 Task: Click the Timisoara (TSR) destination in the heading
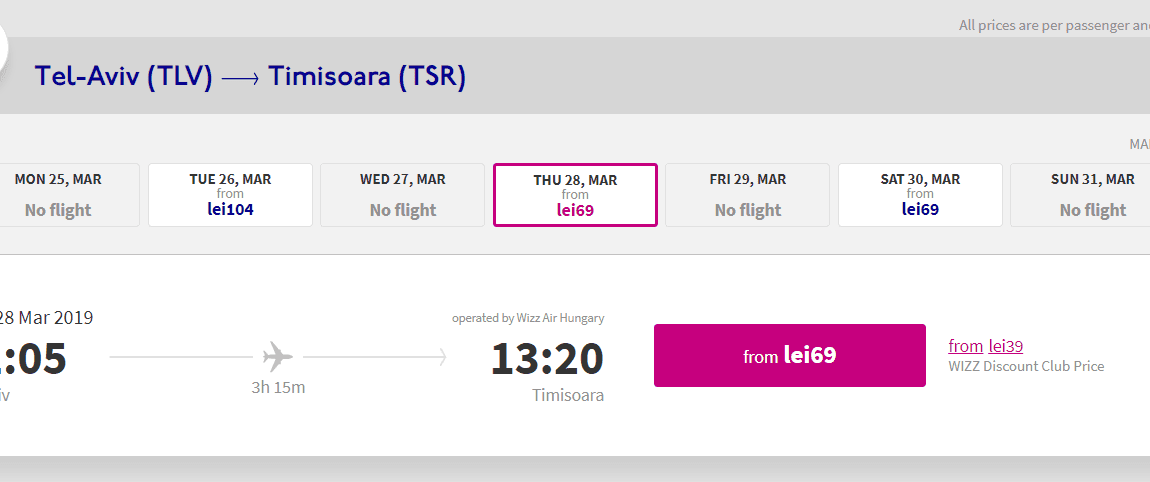367,77
